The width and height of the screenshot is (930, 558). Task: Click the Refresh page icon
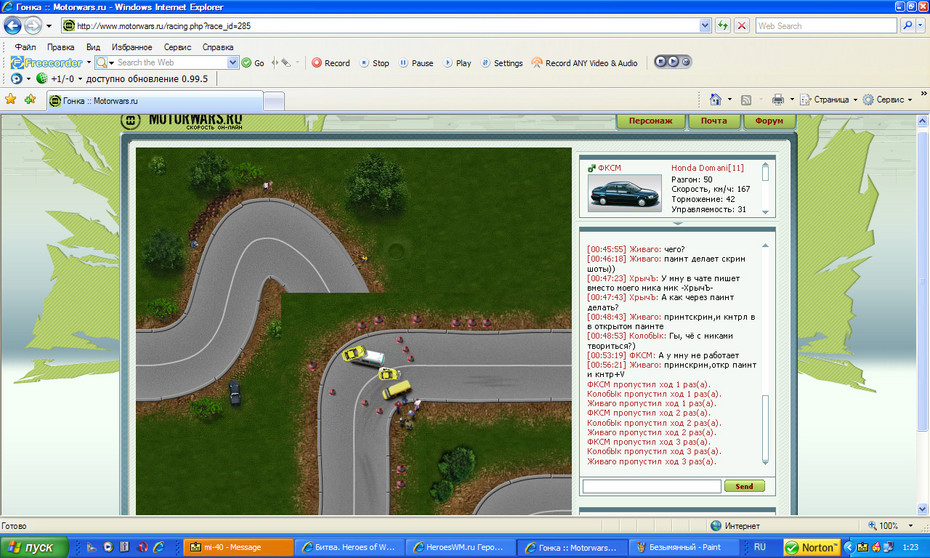pyautogui.click(x=722, y=25)
